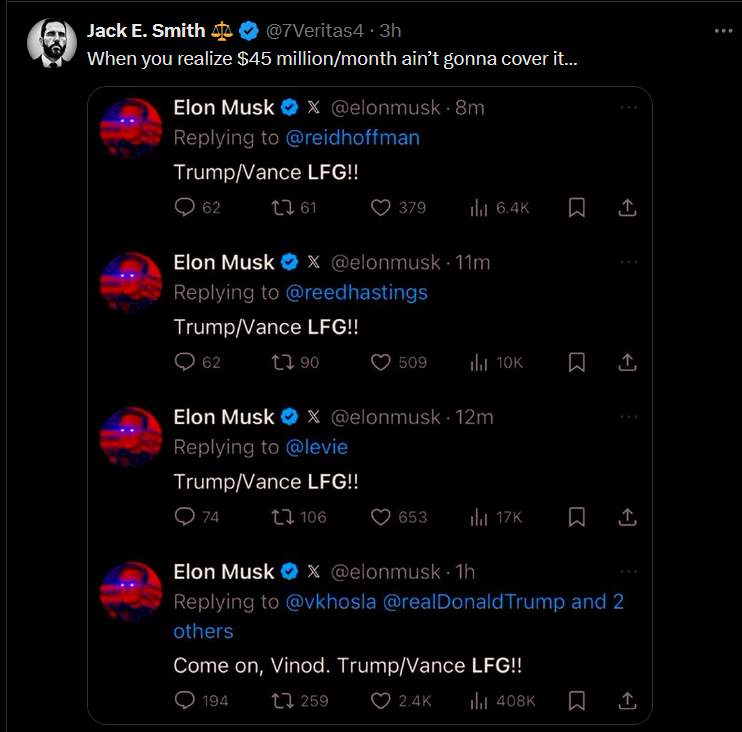Viewport: 742px width, 732px height.
Task: Bookmark the tweet replying to @reidhoffman
Action: [577, 207]
